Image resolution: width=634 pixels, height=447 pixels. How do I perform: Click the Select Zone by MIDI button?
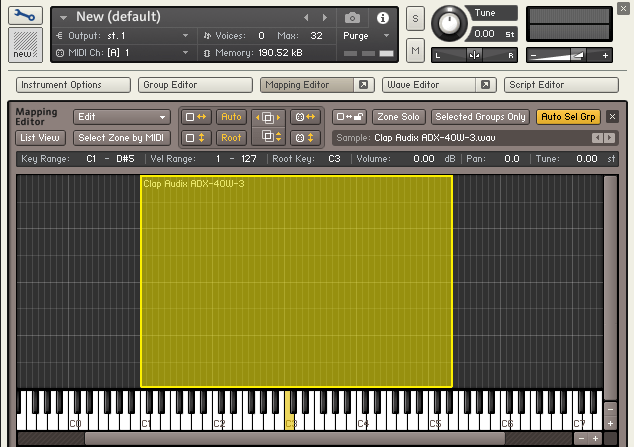pos(122,137)
